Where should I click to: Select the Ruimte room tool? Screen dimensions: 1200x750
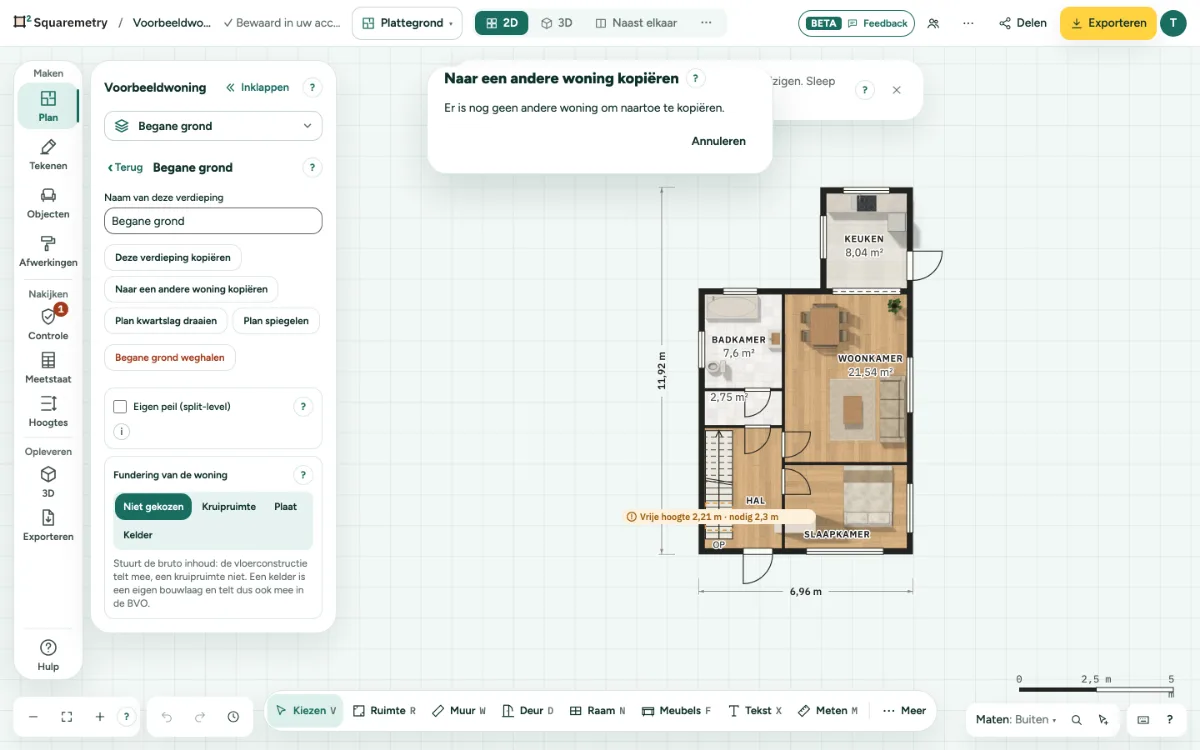385,711
